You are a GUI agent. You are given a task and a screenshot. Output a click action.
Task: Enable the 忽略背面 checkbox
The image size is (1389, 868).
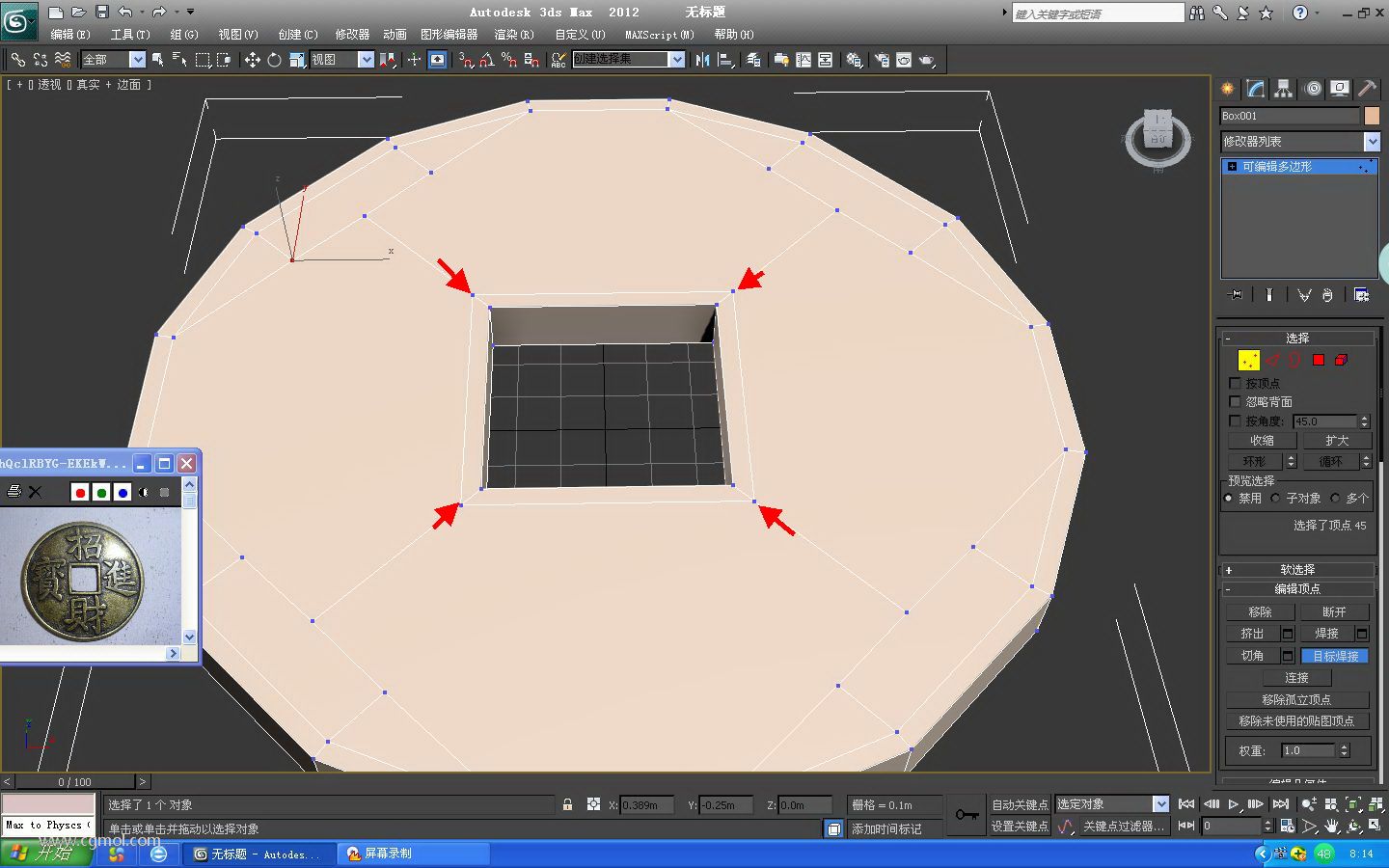pos(1235,401)
